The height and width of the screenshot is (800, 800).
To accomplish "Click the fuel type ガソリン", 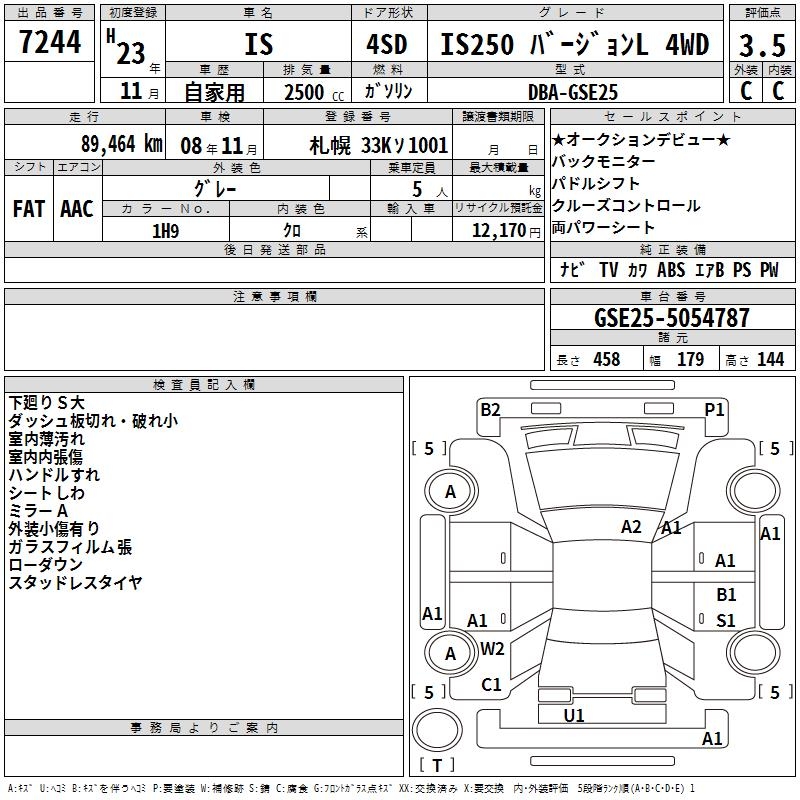I will (388, 91).
